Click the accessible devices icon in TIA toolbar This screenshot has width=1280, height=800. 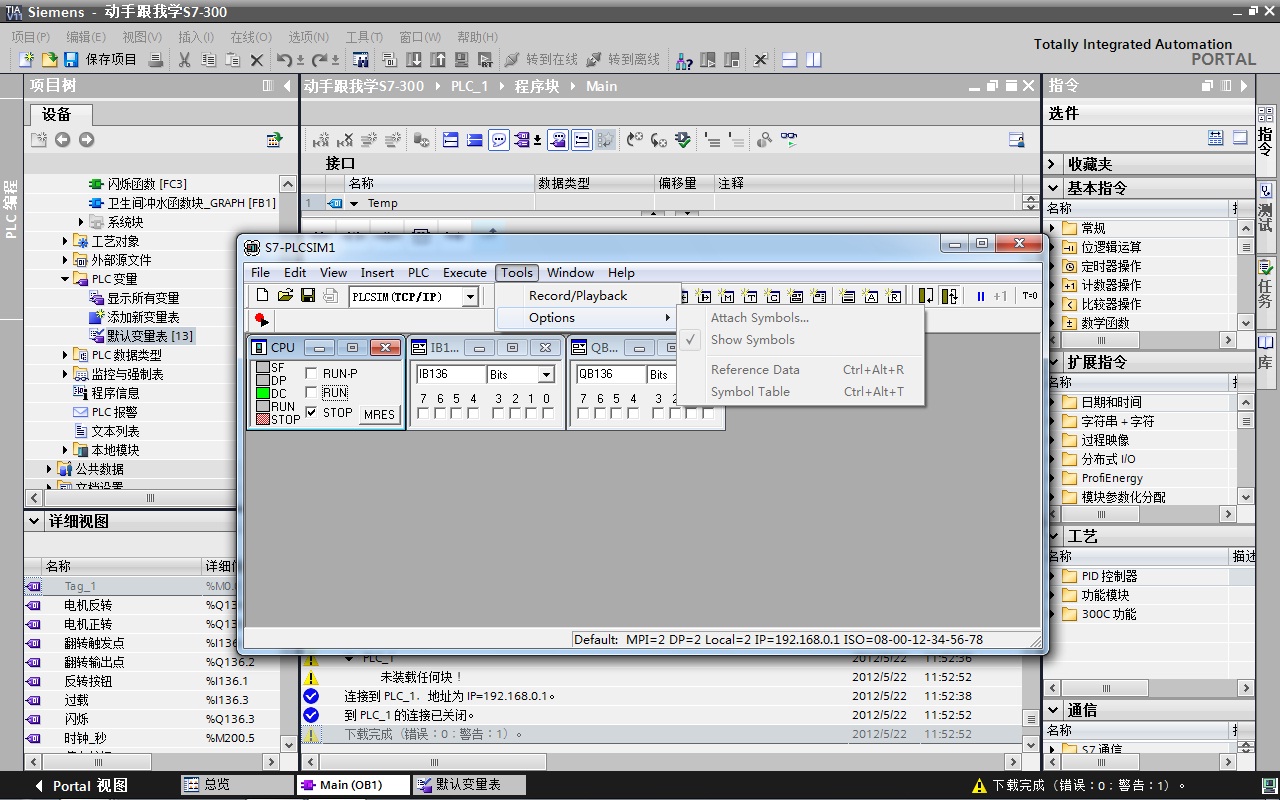click(684, 60)
